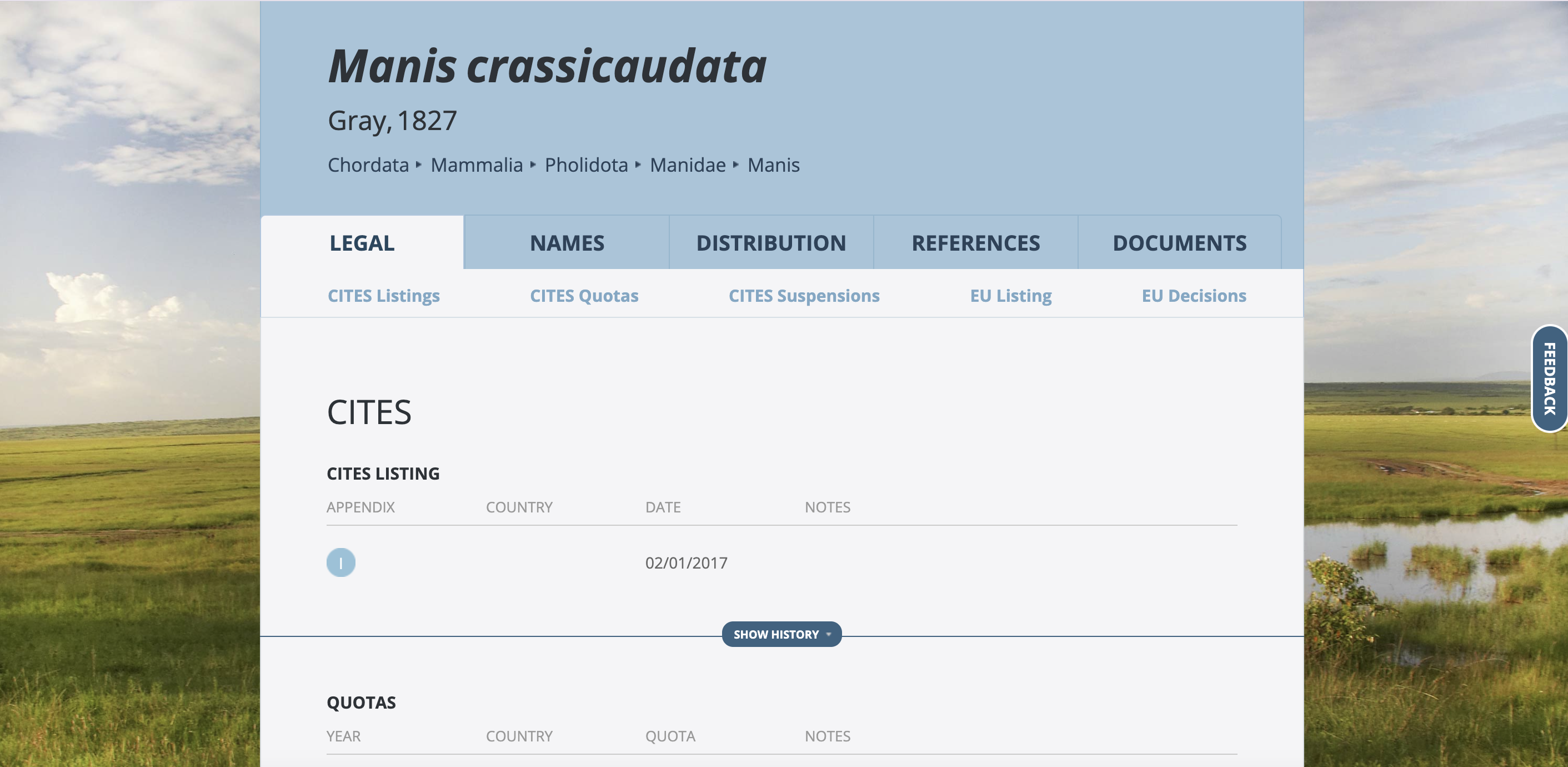Click the Manis genus breadcrumb
The image size is (1568, 767).
click(774, 165)
